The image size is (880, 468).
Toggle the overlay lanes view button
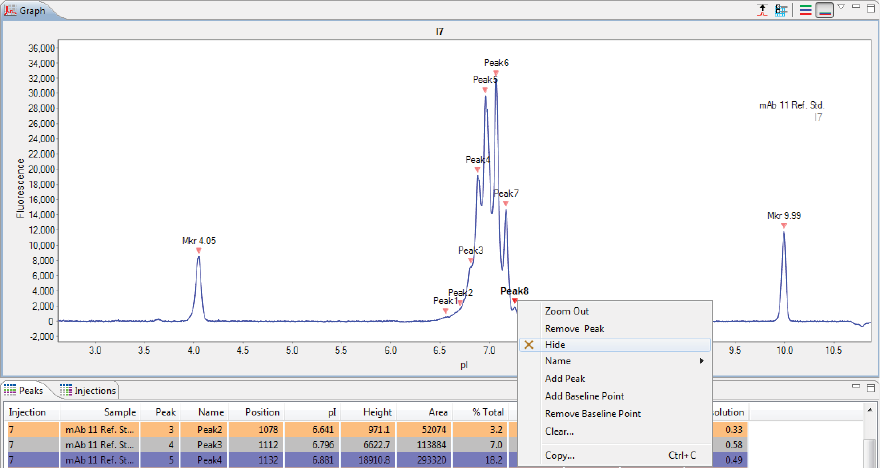pyautogui.click(x=824, y=10)
